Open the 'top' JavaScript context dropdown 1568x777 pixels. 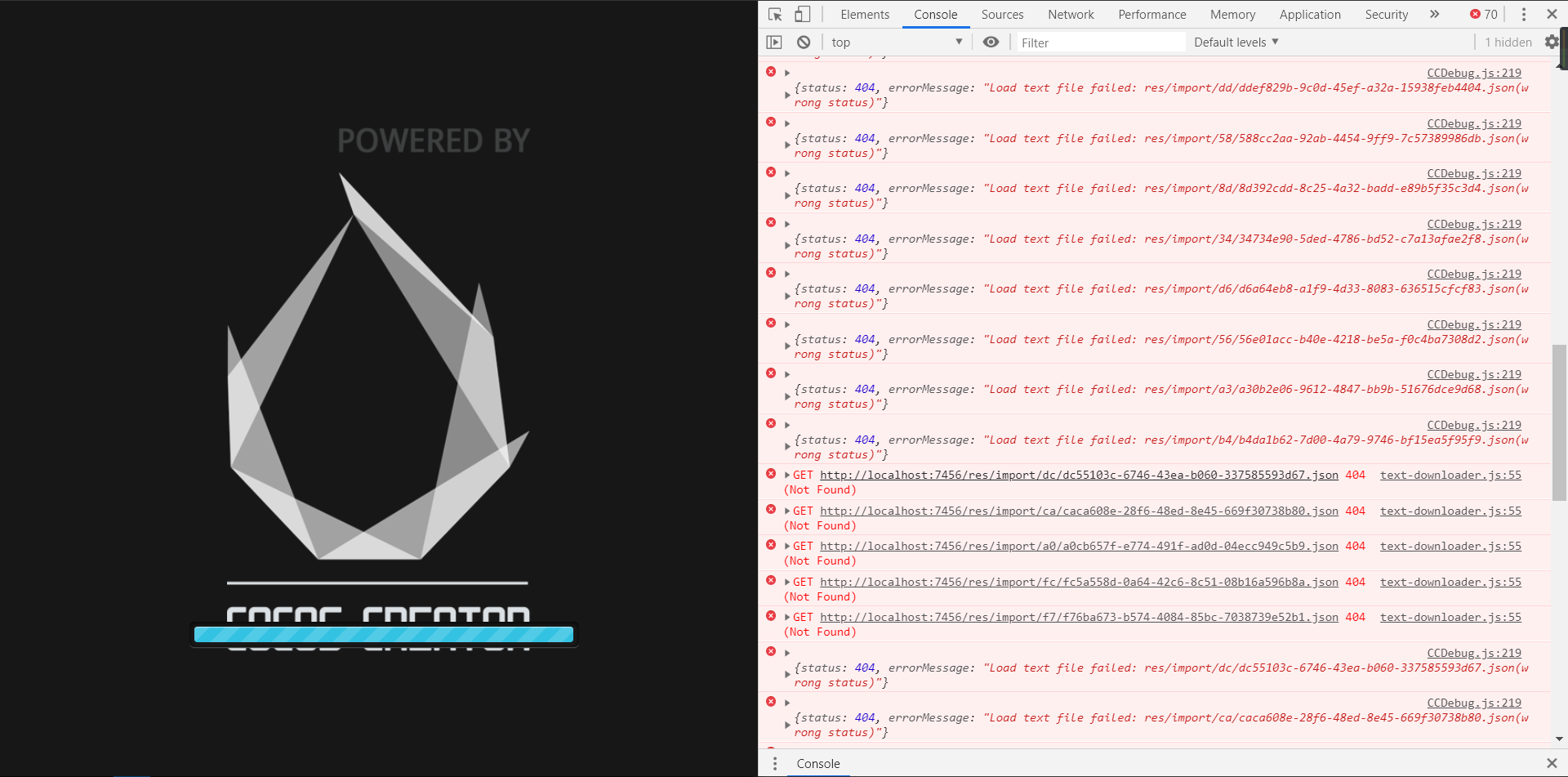coord(897,42)
